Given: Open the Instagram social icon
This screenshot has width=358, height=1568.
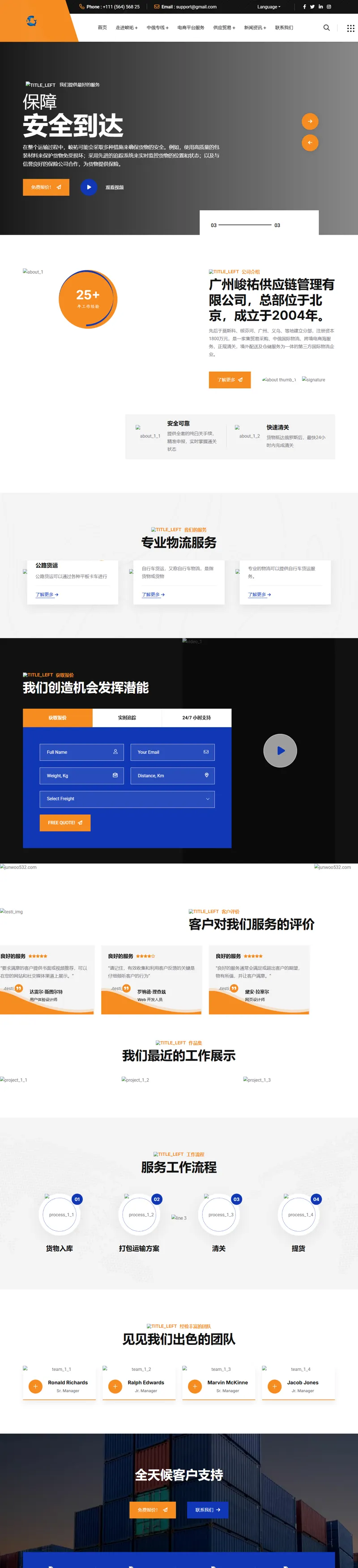Looking at the screenshot, I should (x=329, y=7).
